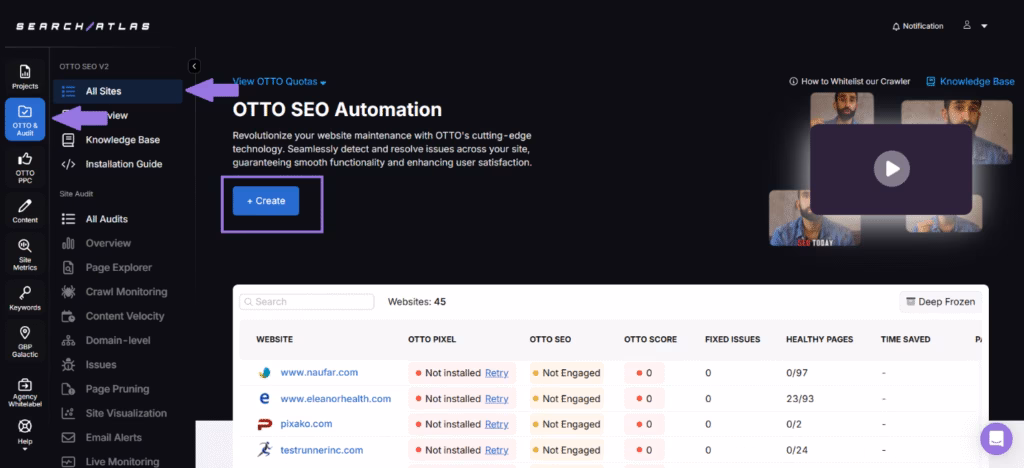The height and width of the screenshot is (468, 1024).
Task: Expand the Help menu in sidebar
Action: pyautogui.click(x=25, y=430)
